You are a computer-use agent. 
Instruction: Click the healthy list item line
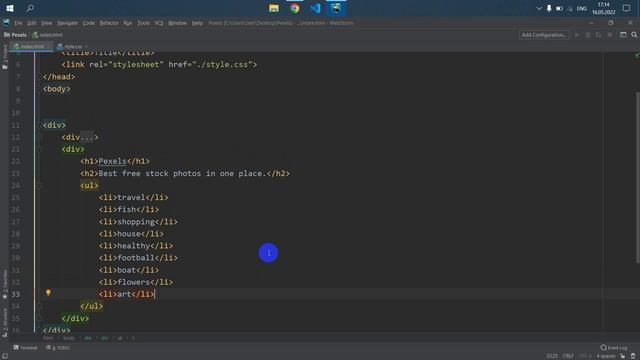pos(136,246)
